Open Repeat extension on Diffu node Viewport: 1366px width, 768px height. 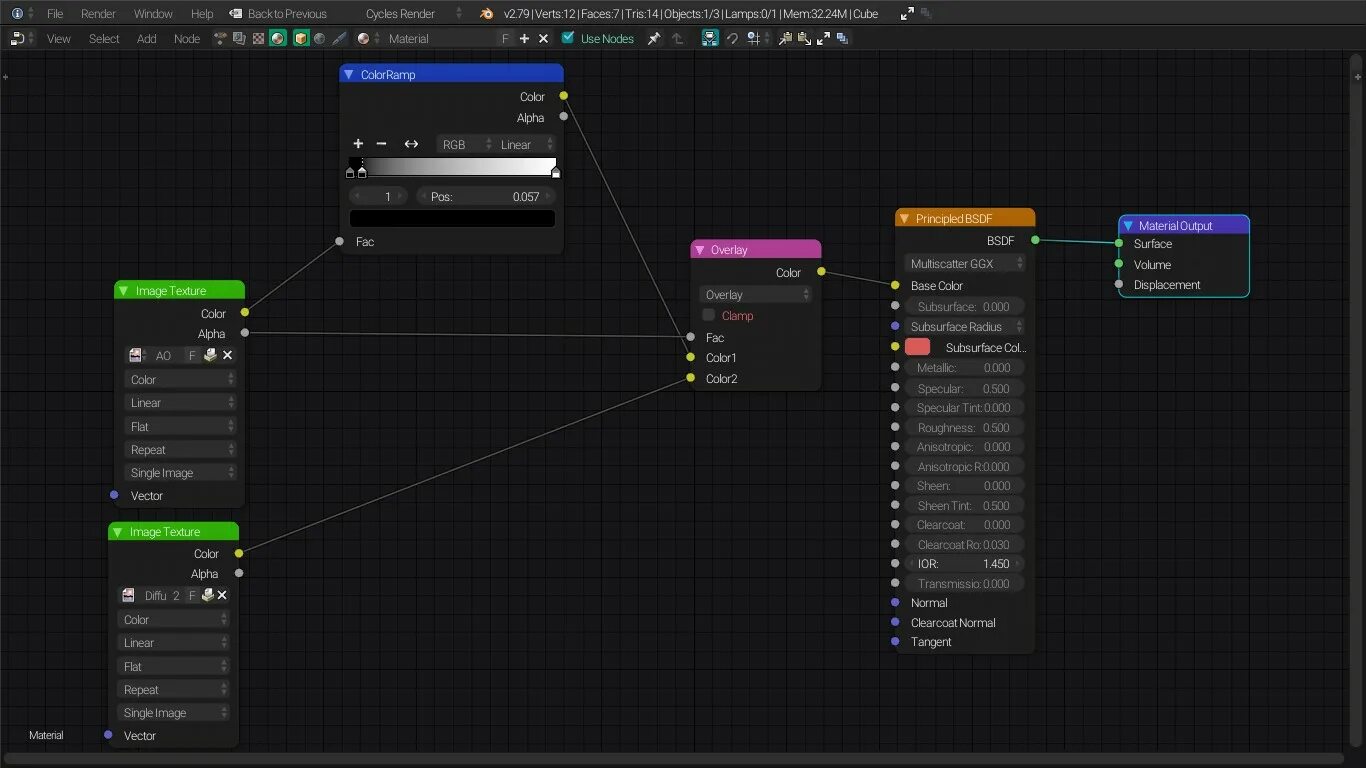[x=174, y=690]
